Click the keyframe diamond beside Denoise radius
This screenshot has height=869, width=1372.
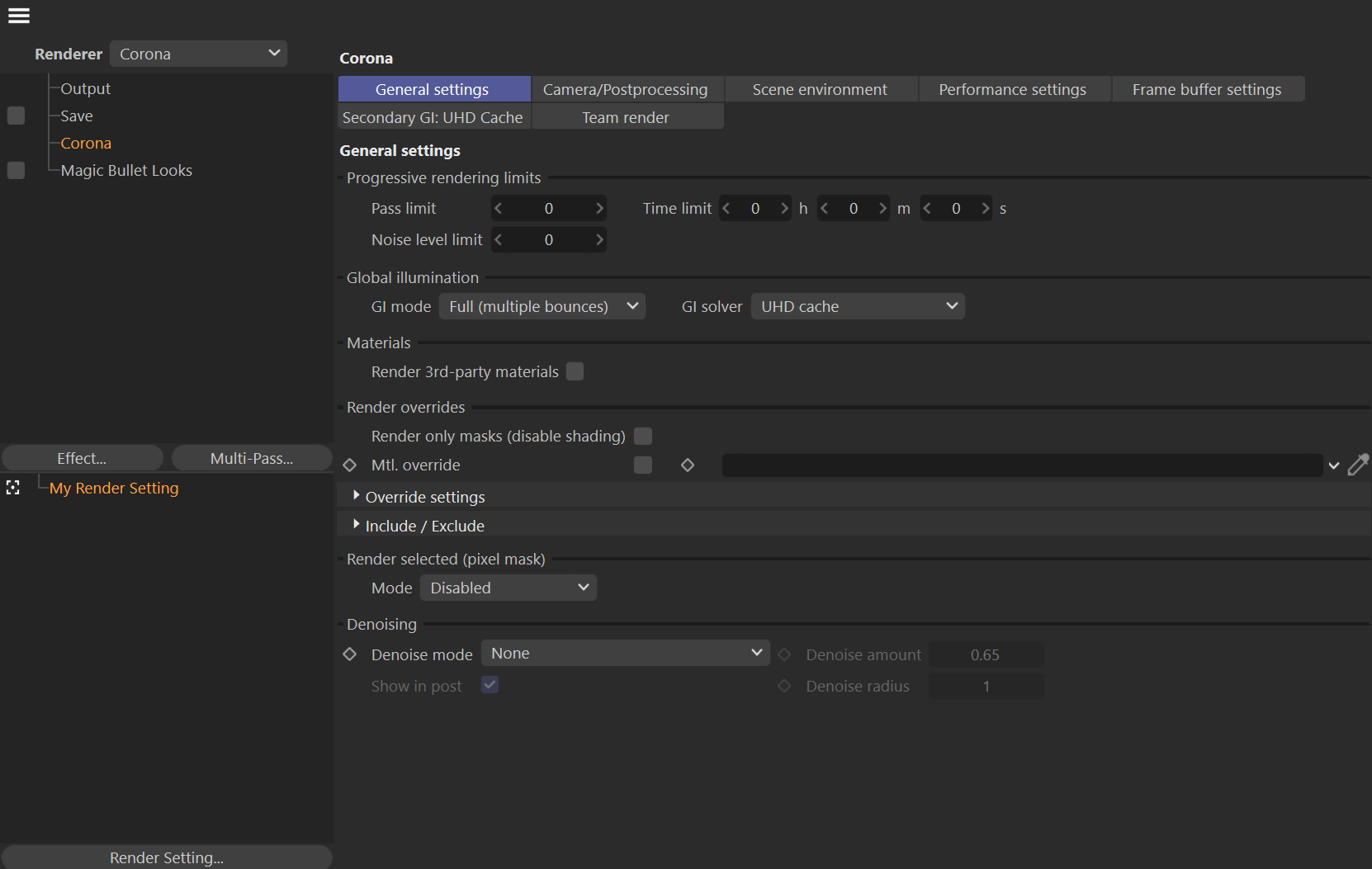784,686
